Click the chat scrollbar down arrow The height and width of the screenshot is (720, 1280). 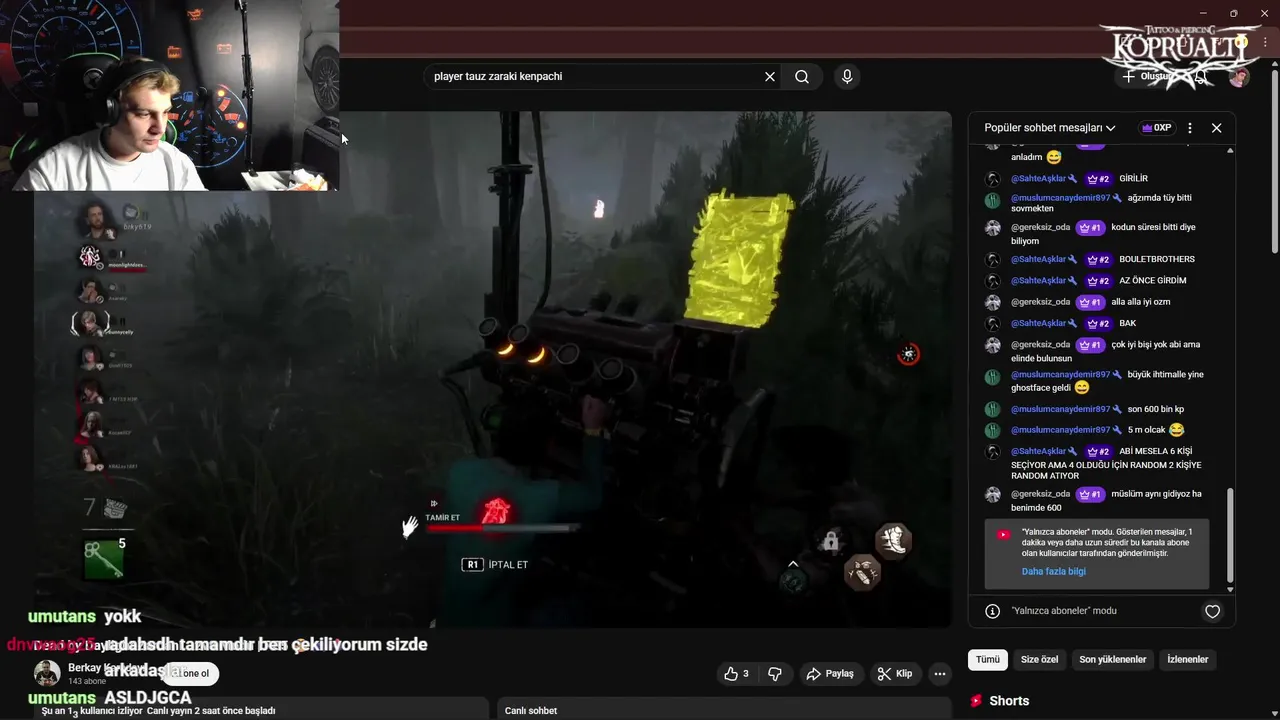pyautogui.click(x=1230, y=590)
